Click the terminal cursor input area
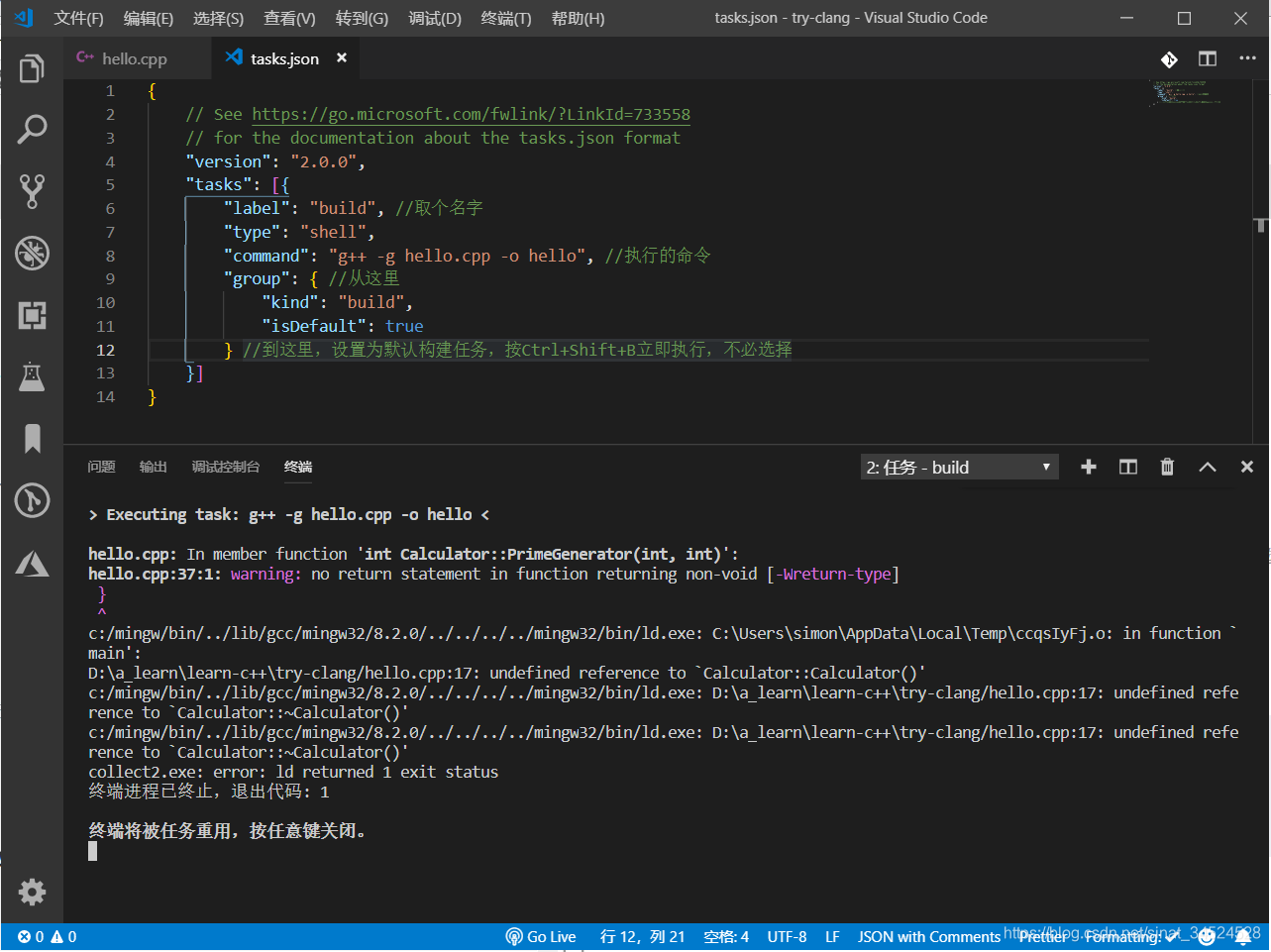Screen dimensions: 1271x952 pyautogui.click(x=93, y=851)
